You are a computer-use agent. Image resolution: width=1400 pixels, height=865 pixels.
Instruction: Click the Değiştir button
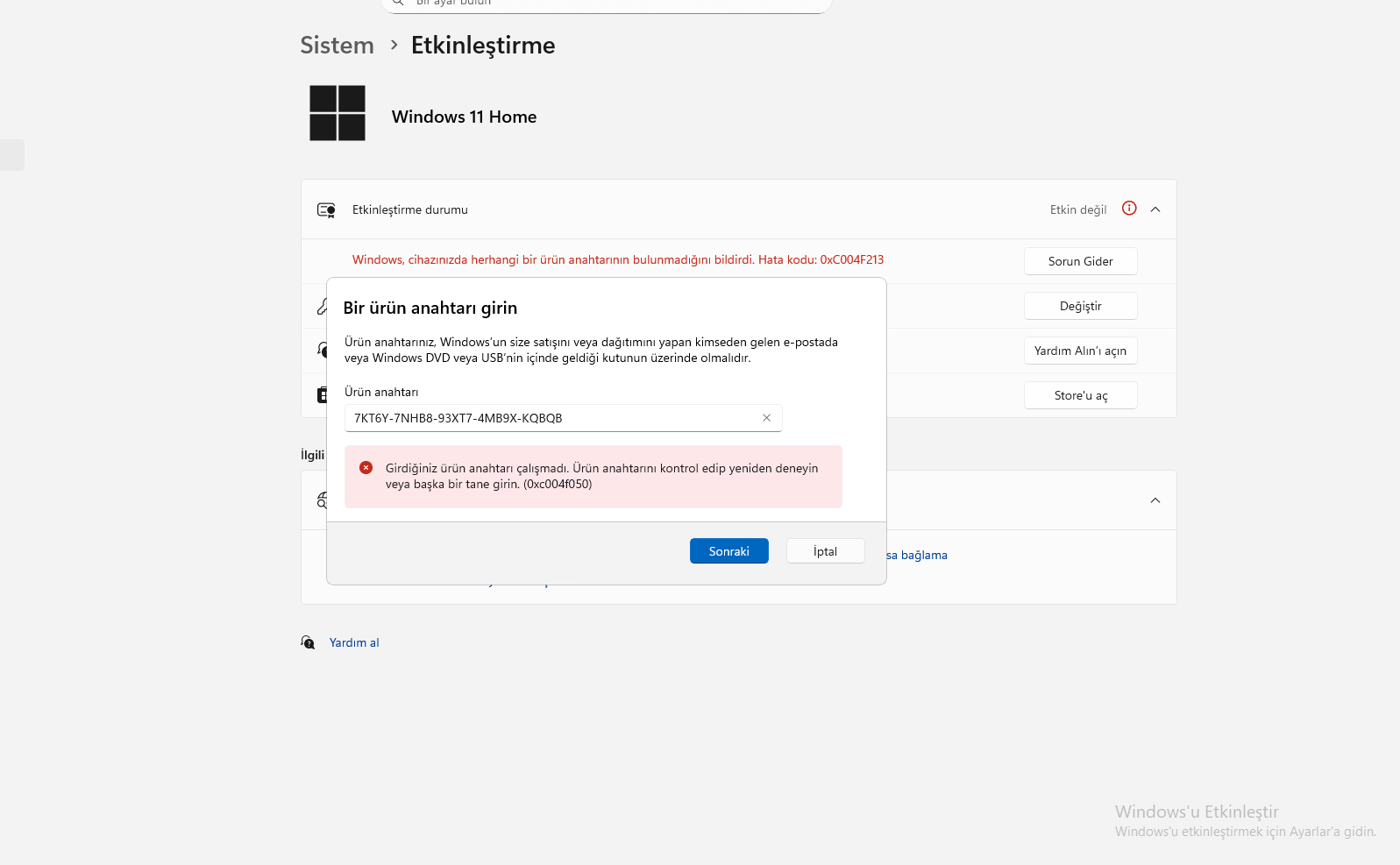pyautogui.click(x=1081, y=306)
